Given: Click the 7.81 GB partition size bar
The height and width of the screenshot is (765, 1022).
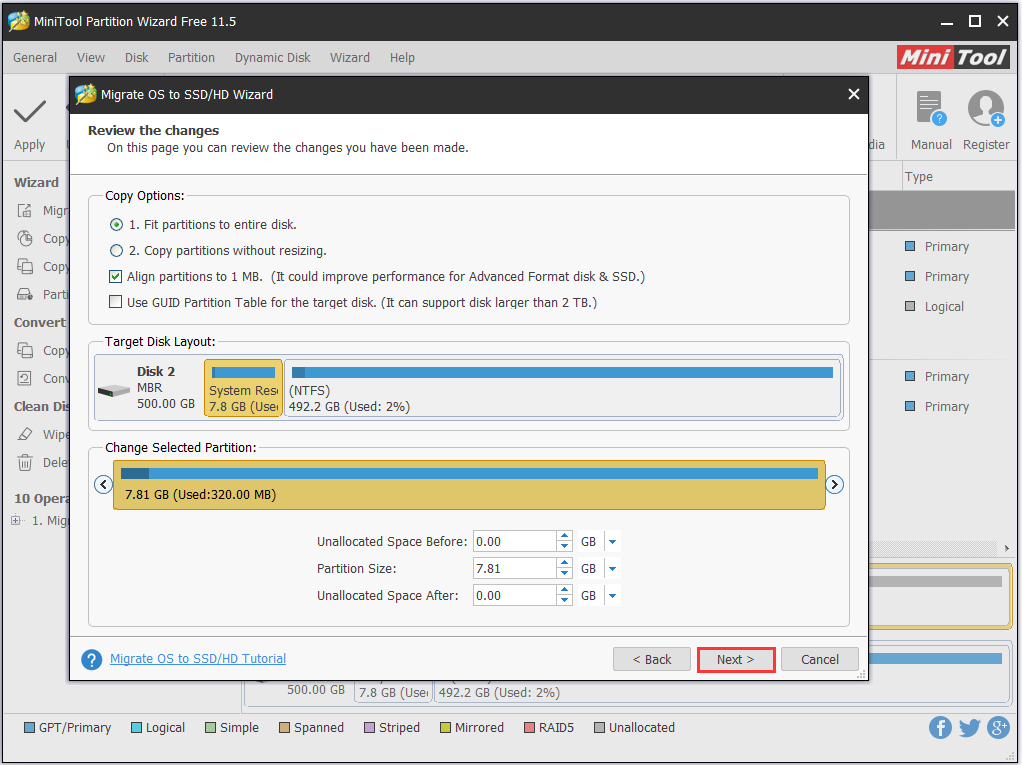Looking at the screenshot, I should pos(469,485).
